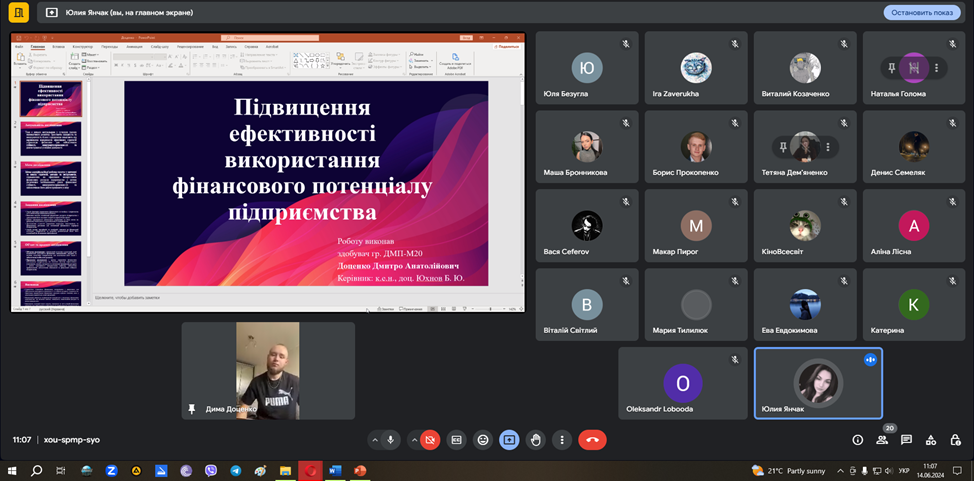Switch to the Вставка ribbon tab
The height and width of the screenshot is (481, 974).
pos(58,47)
